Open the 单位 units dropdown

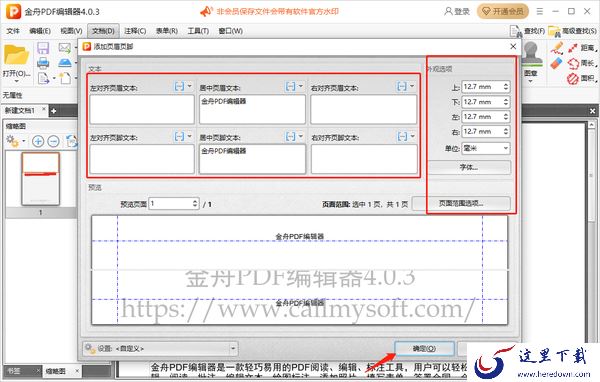pos(486,148)
